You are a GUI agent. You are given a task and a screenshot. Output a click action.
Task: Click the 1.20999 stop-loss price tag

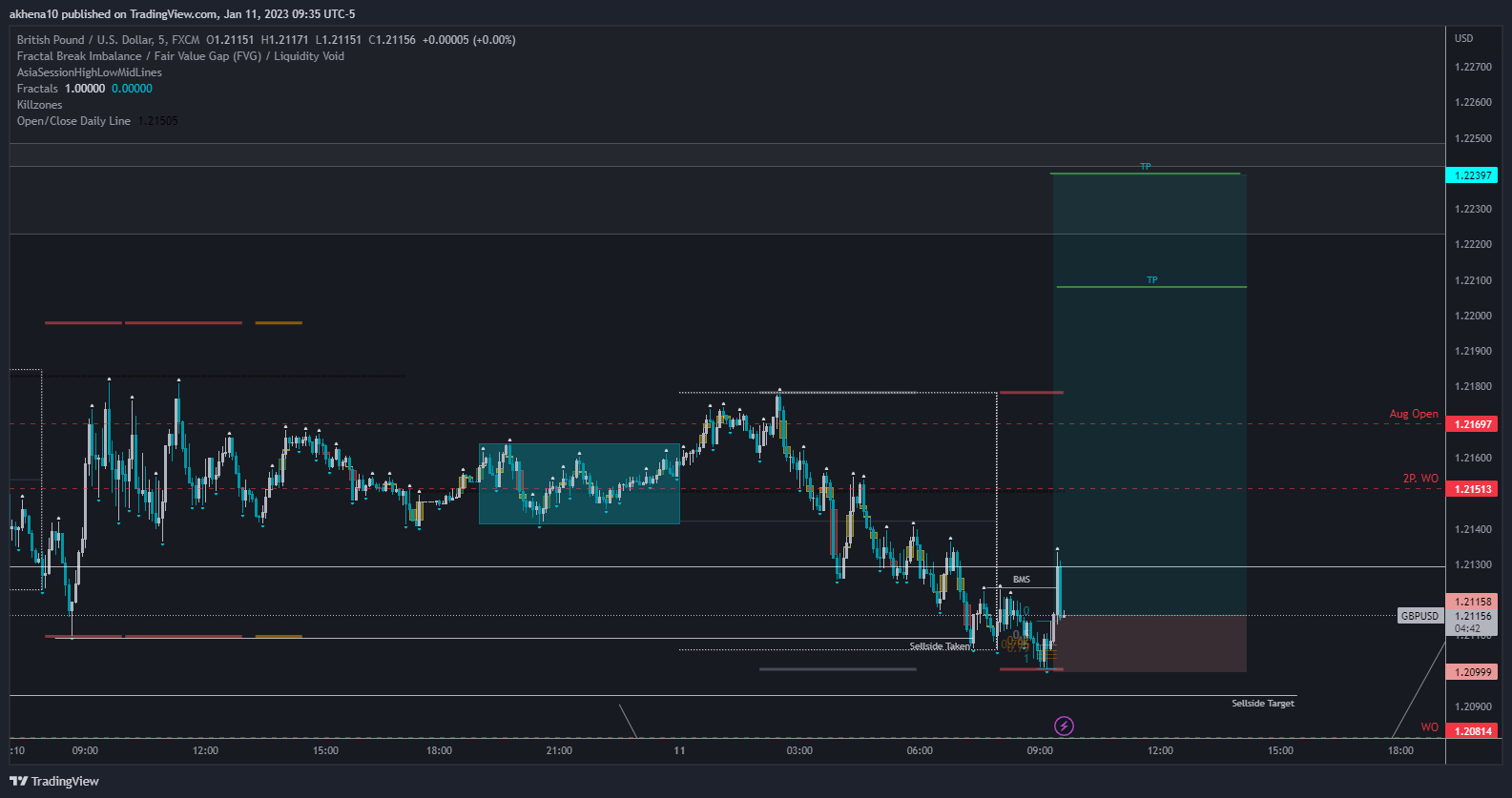coord(1472,672)
